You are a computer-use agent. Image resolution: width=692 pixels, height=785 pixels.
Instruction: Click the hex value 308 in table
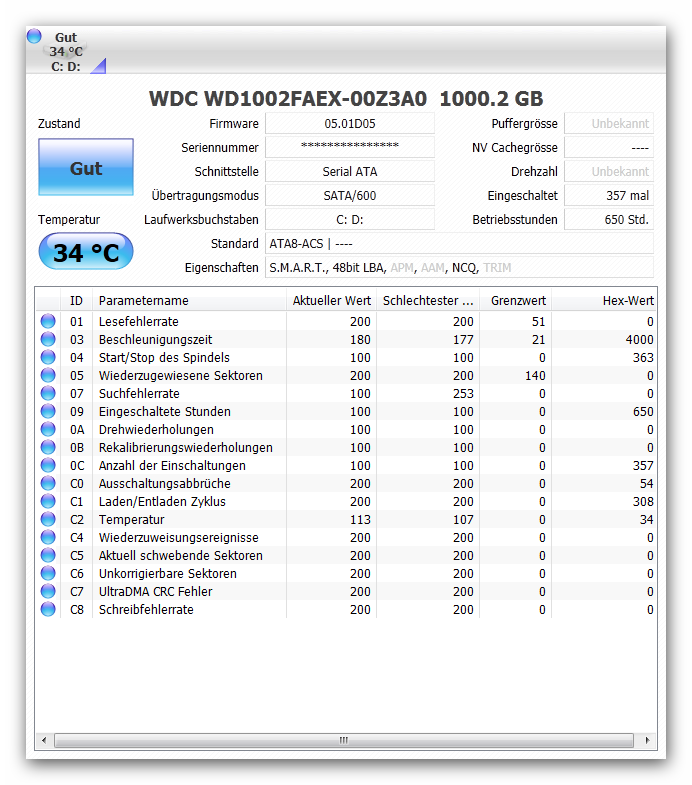point(643,502)
